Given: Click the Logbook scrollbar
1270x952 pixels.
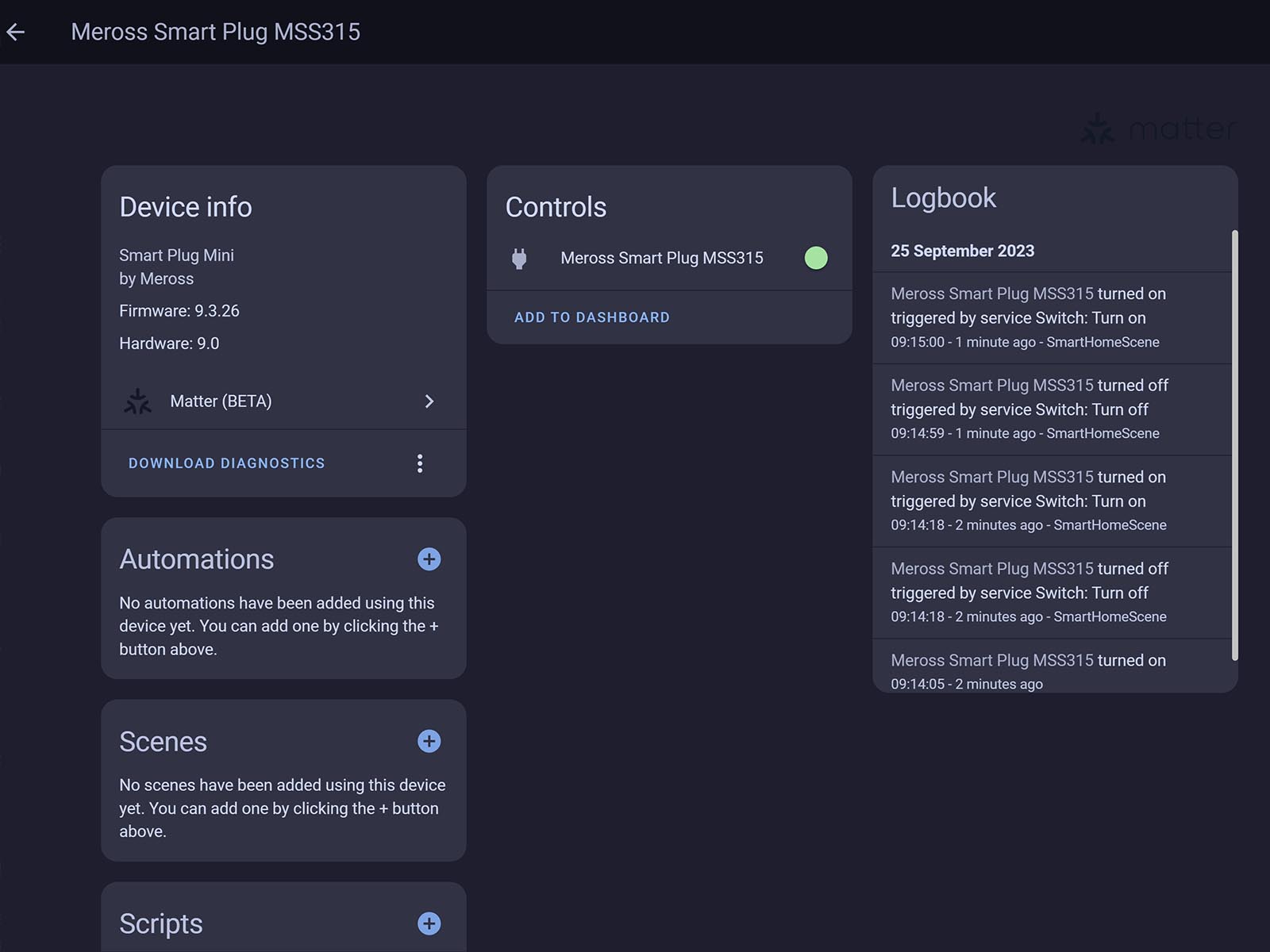Looking at the screenshot, I should pos(1234,444).
